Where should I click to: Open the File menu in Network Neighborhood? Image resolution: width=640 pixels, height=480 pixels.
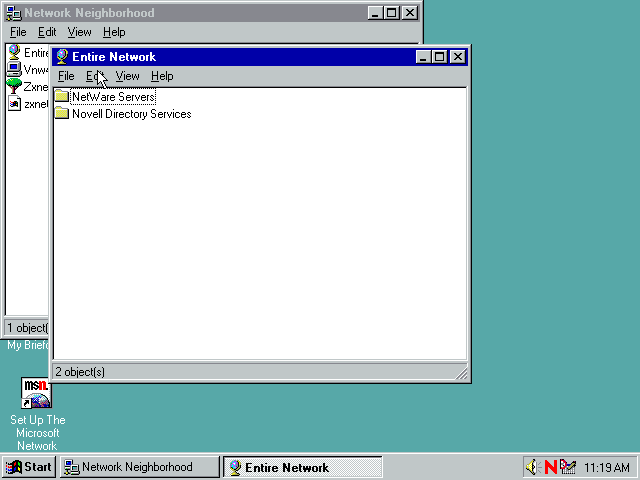[18, 32]
